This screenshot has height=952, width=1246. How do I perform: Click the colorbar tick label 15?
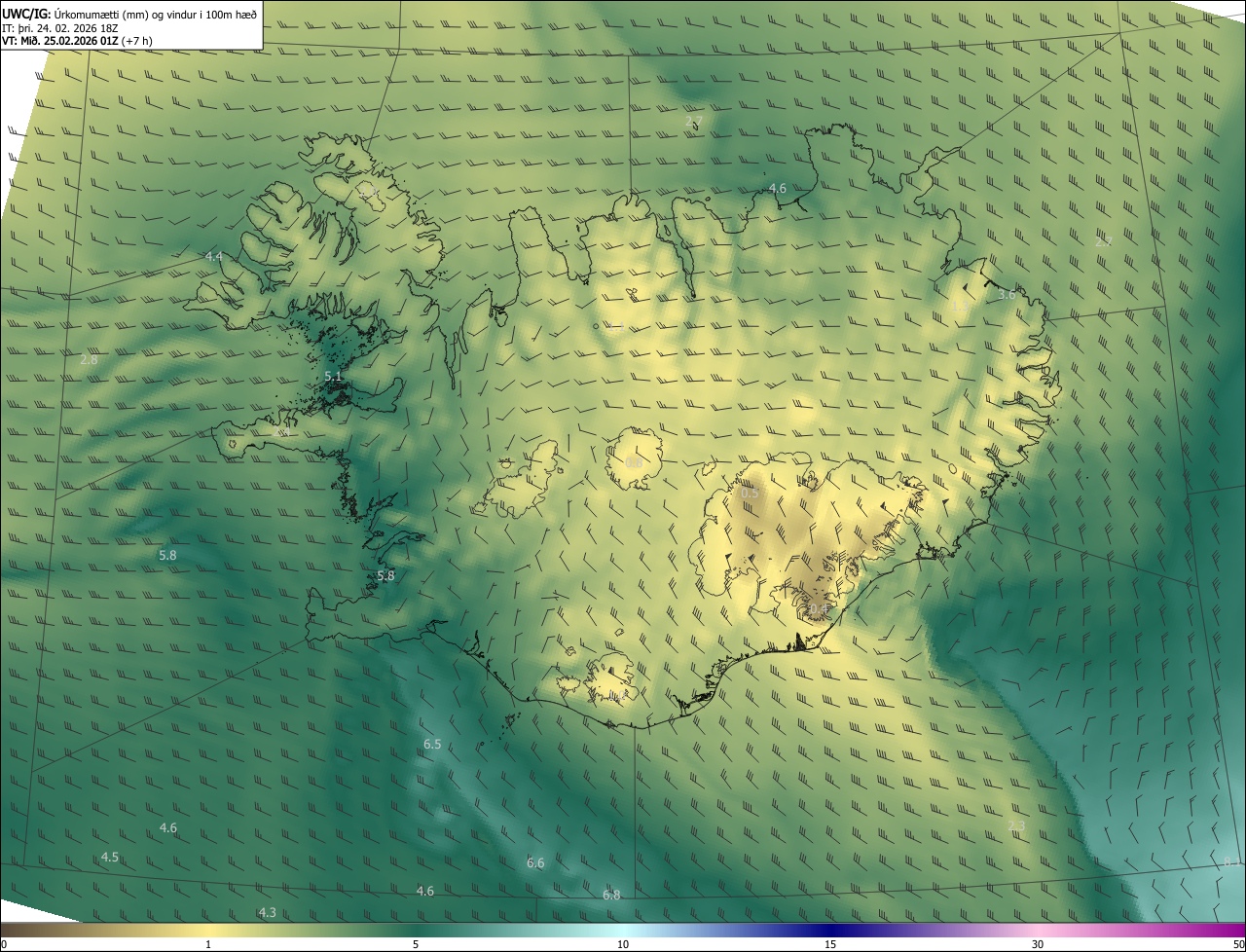click(830, 945)
